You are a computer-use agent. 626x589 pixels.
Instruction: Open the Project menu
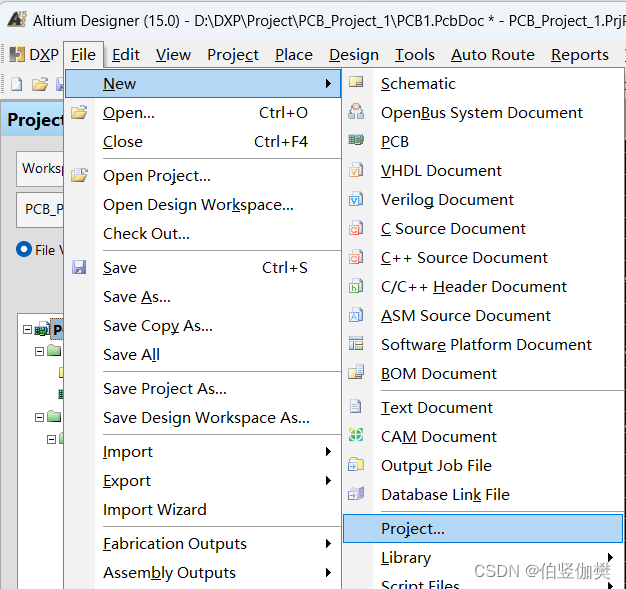point(233,55)
